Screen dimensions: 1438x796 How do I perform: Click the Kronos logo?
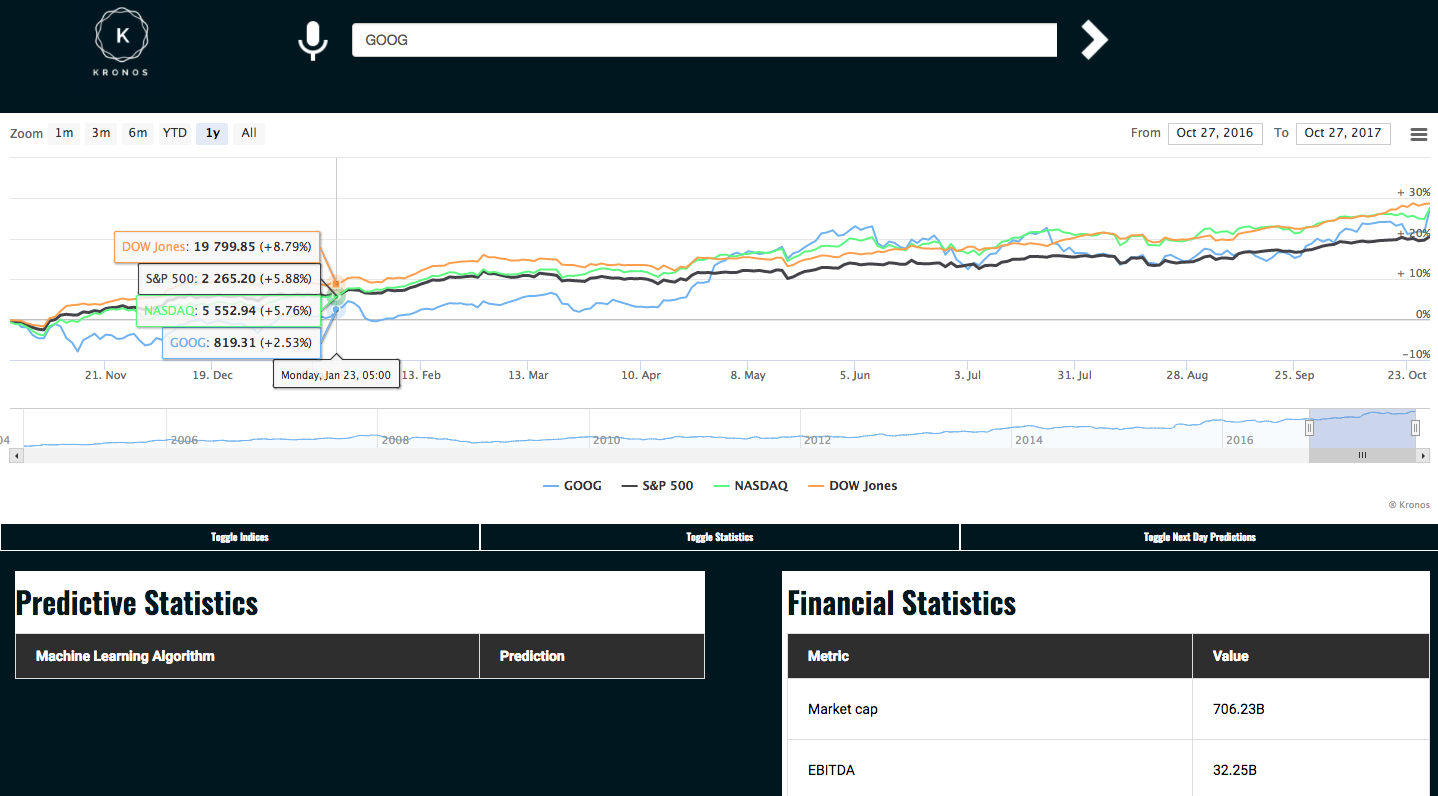(x=122, y=42)
